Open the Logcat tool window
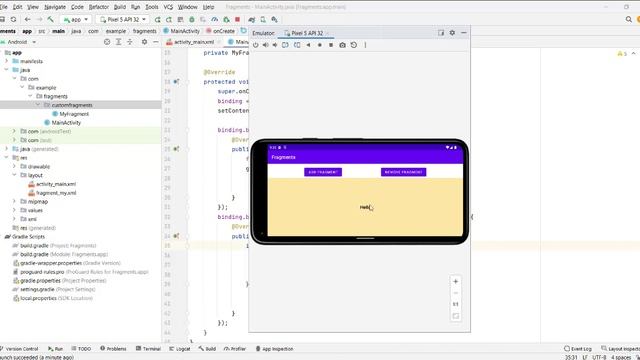The image size is (640, 360). tap(180, 349)
